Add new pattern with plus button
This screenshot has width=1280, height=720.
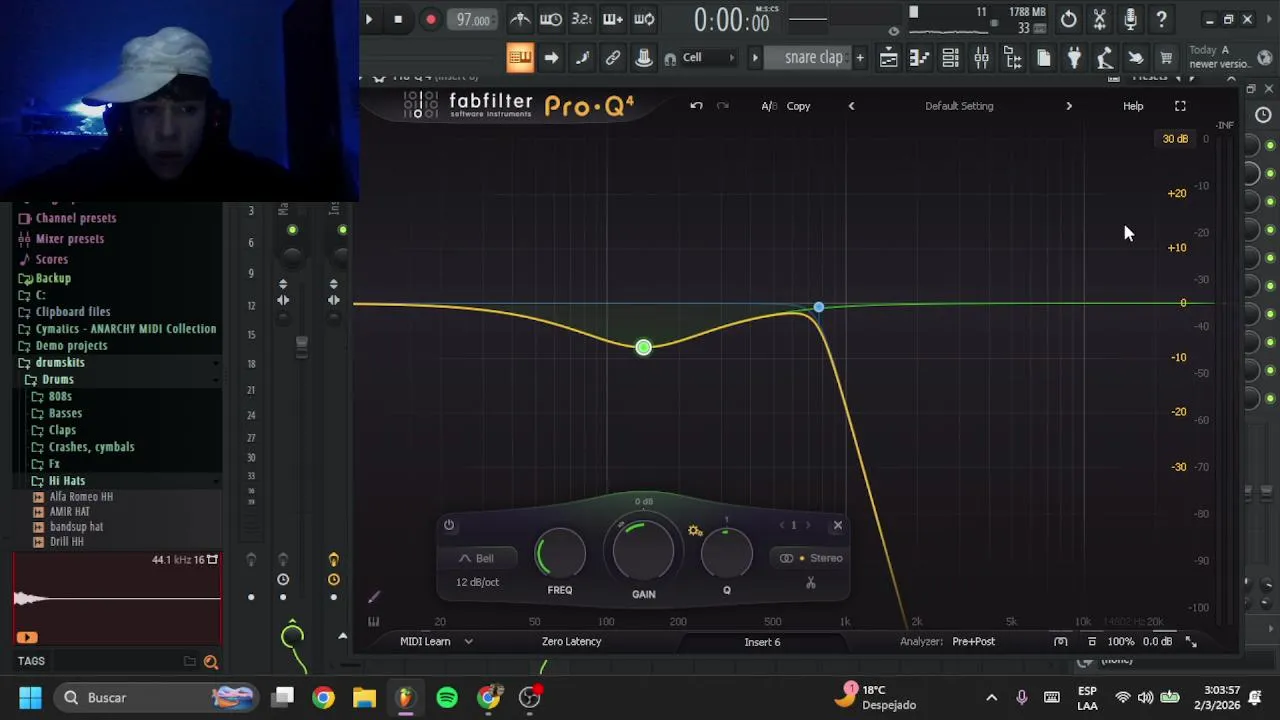[859, 58]
